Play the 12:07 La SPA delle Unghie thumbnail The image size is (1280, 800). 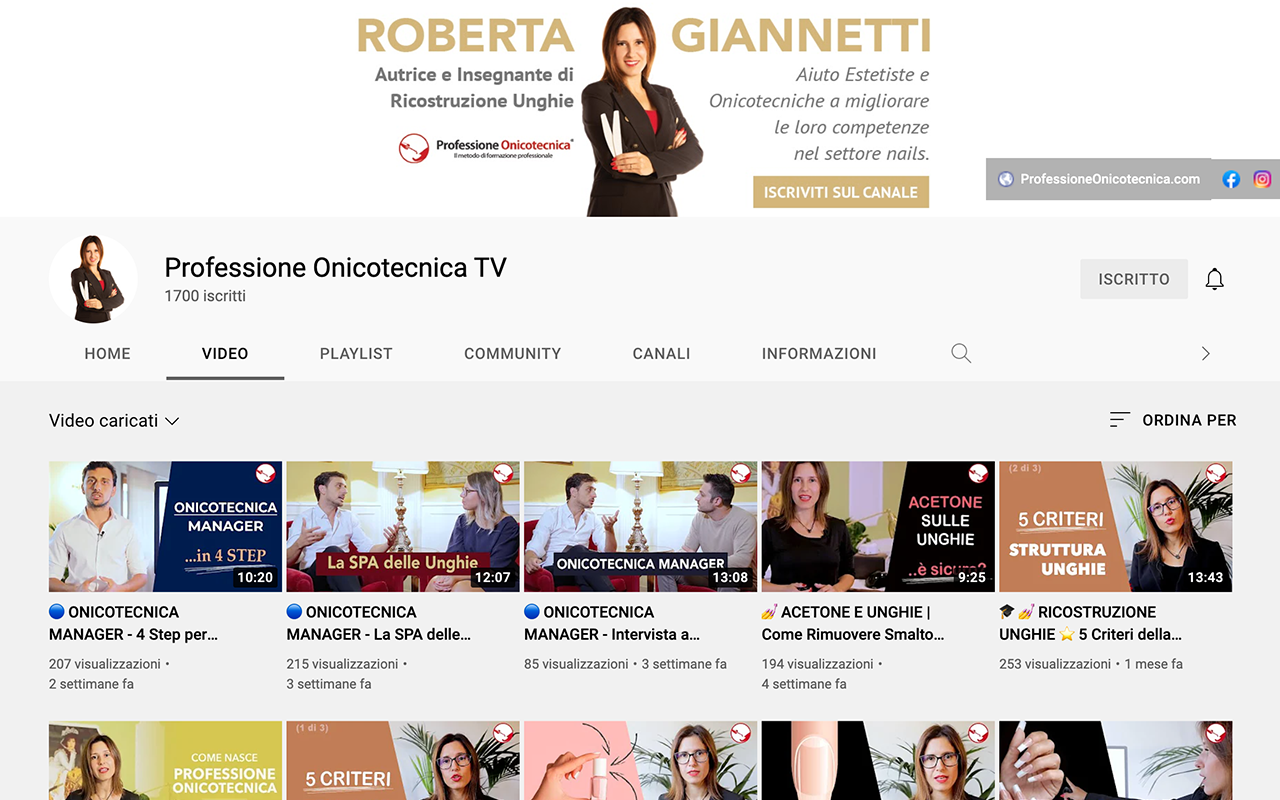(x=403, y=527)
